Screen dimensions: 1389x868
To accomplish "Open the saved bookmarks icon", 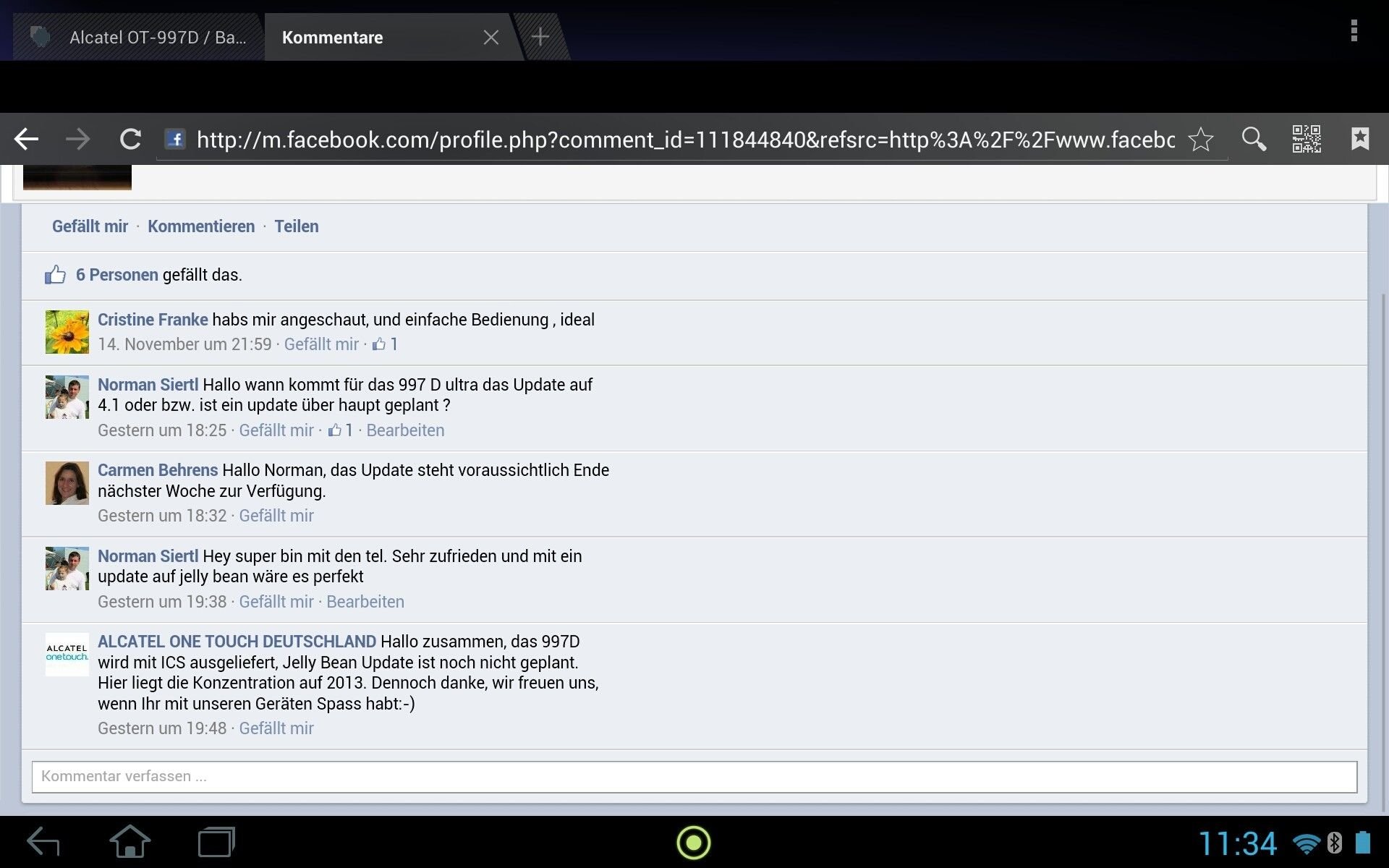I will click(x=1360, y=139).
